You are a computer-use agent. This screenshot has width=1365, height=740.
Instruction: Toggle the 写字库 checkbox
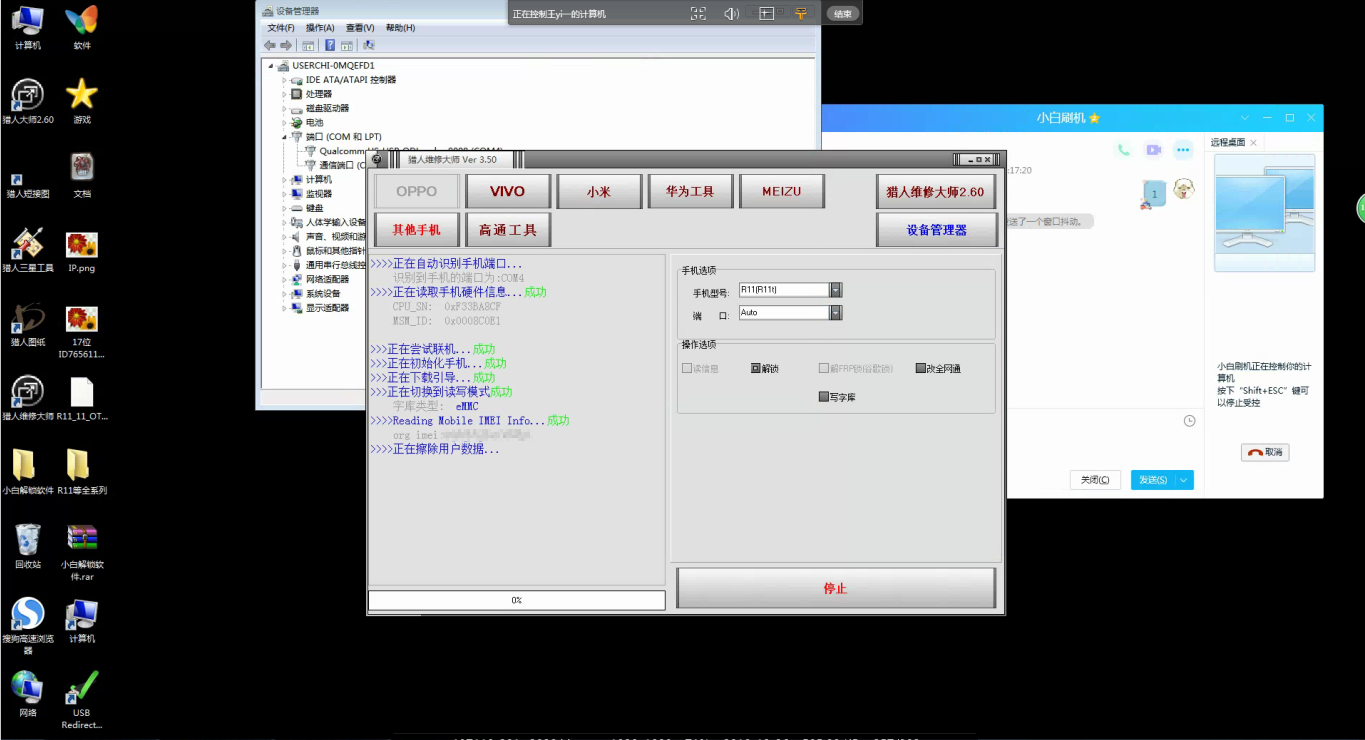click(824, 397)
